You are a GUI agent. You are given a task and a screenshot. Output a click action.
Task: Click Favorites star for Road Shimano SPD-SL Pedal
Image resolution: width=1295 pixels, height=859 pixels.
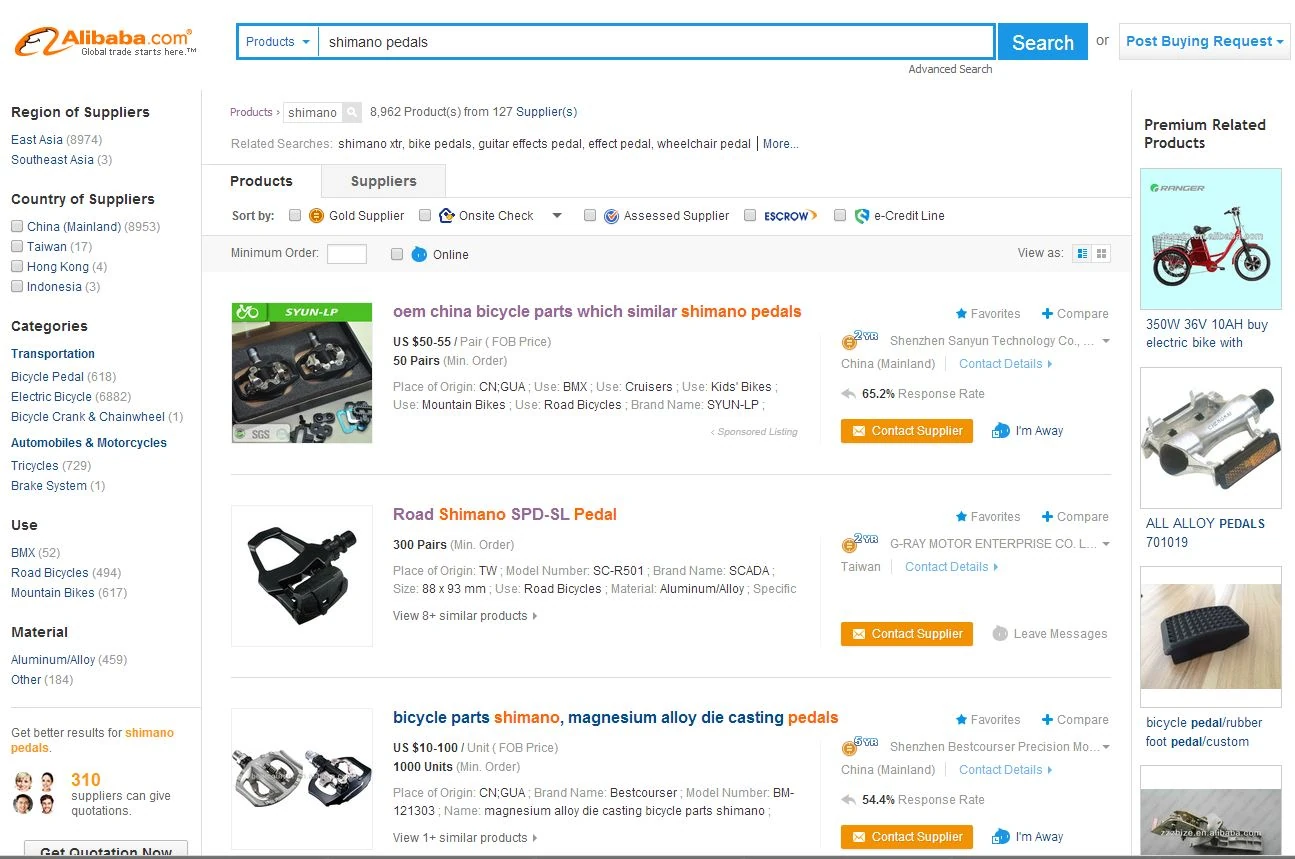click(x=961, y=517)
